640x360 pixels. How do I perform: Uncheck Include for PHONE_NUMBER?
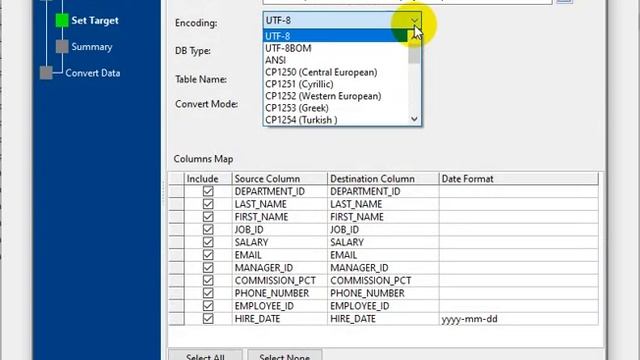pyautogui.click(x=208, y=293)
